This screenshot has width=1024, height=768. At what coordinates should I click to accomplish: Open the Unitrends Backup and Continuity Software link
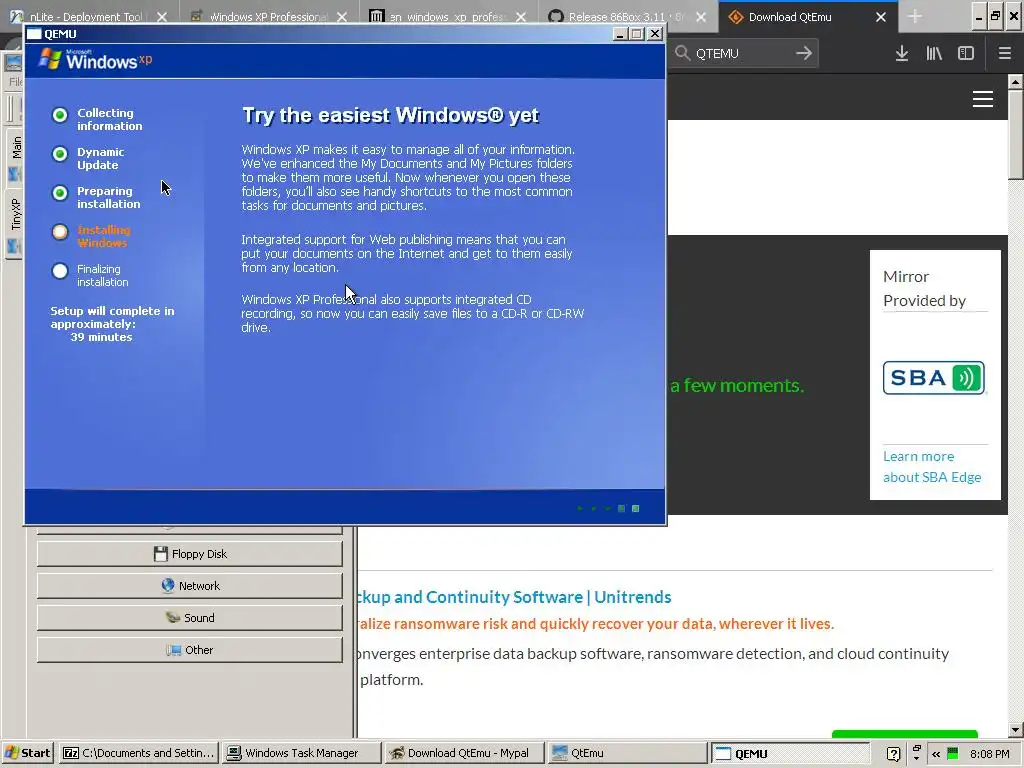[515, 597]
